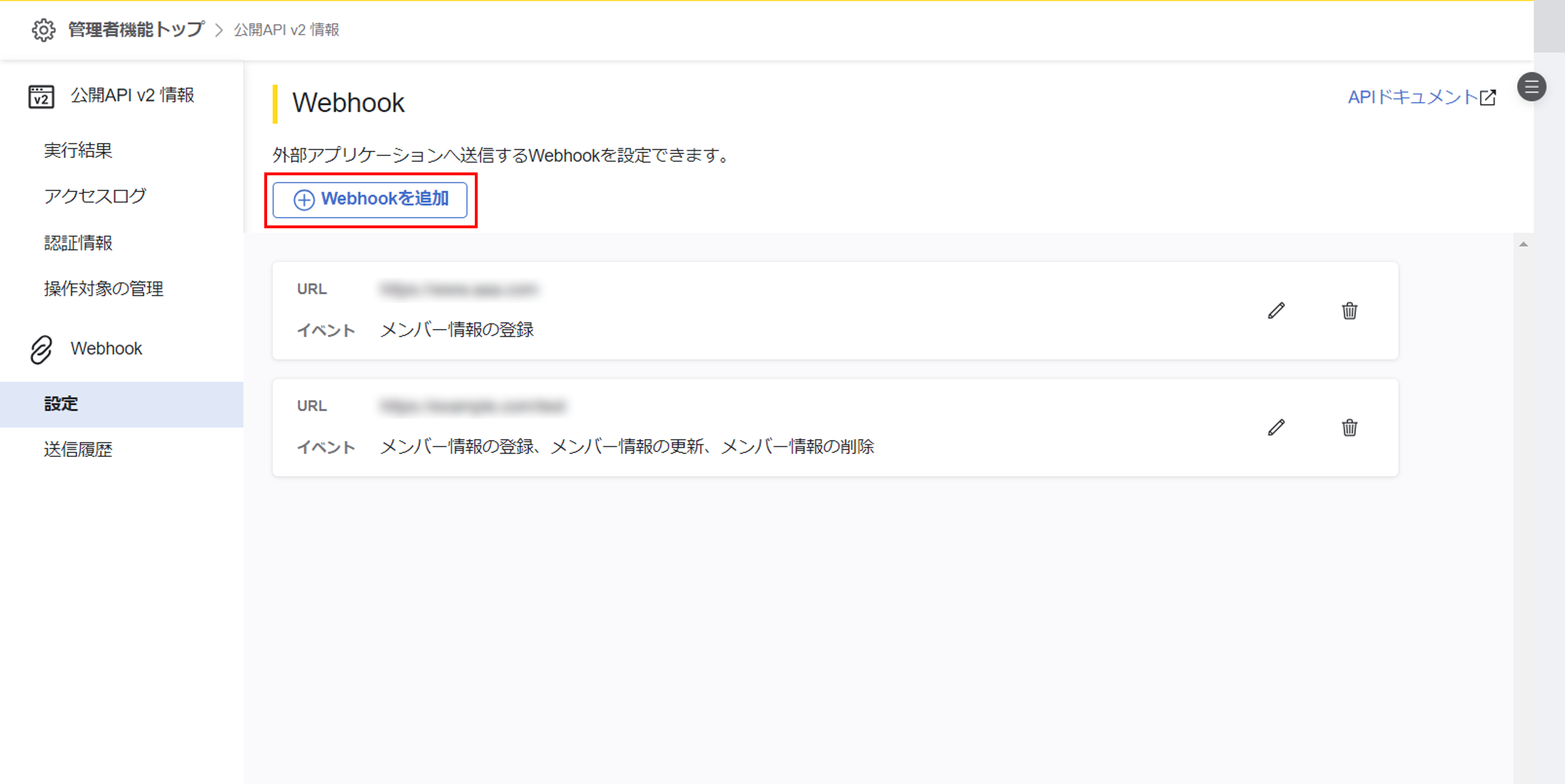Click the plus icon in the Webhookを追加 button

(304, 200)
